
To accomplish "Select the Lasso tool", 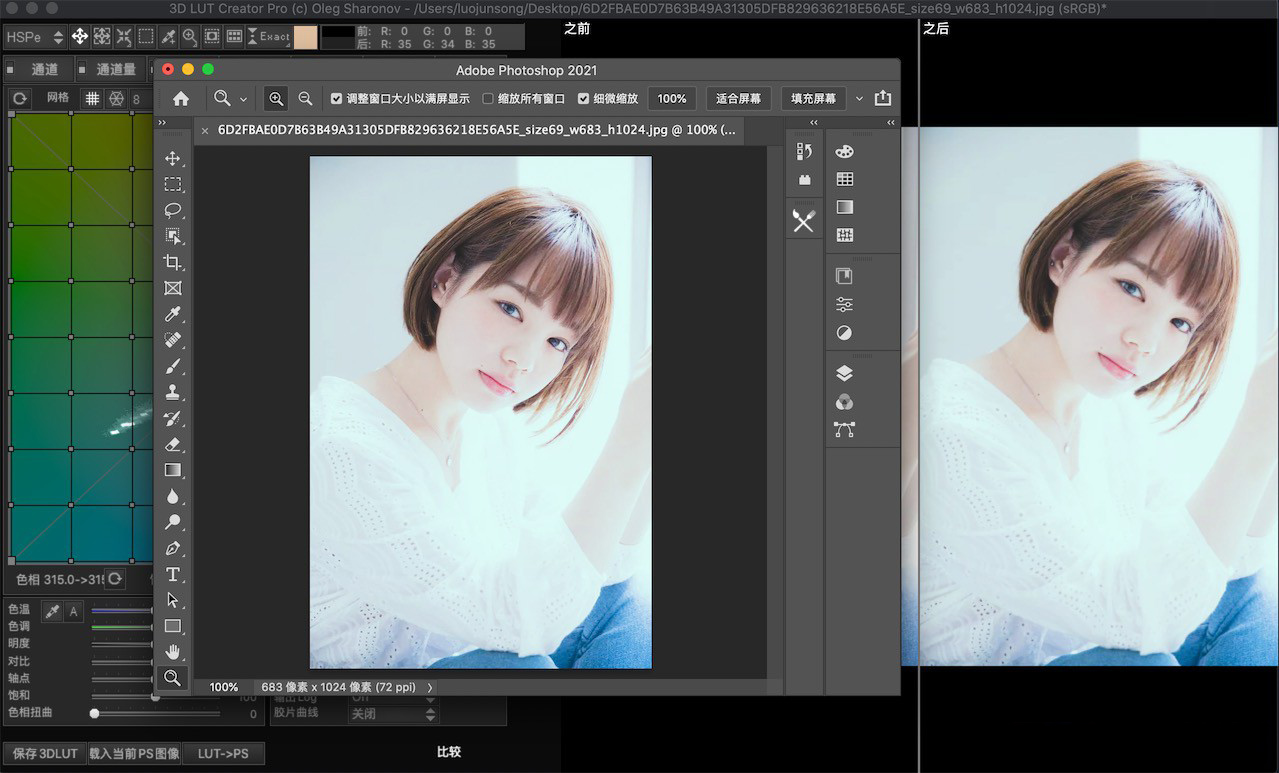I will tap(173, 210).
